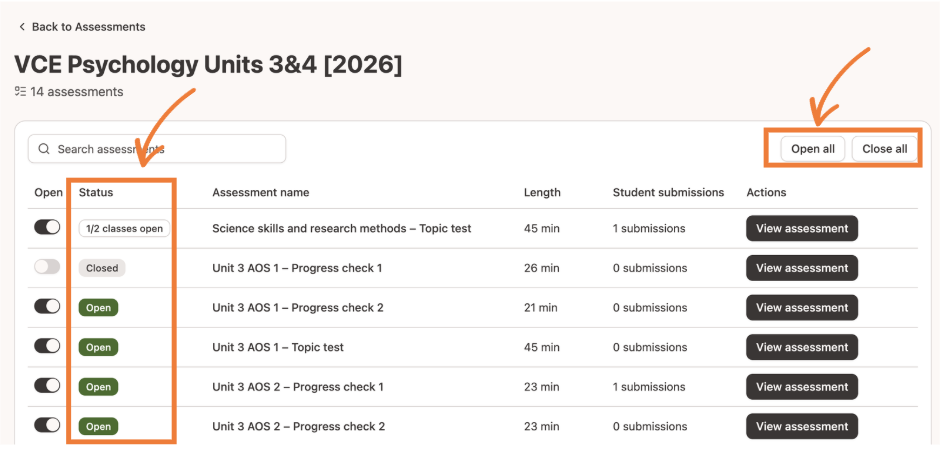Click the Length column header
The image size is (940, 470).
(x=542, y=192)
